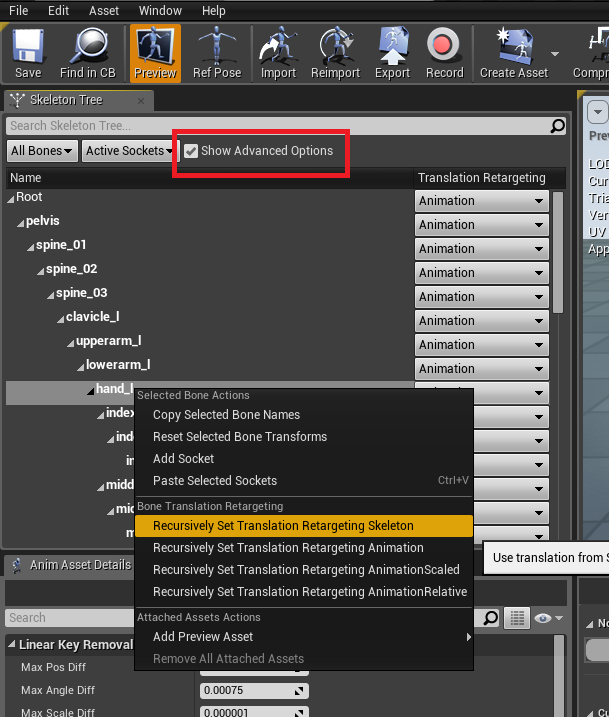This screenshot has height=717, width=609.
Task: Select the clavicle_l bone
Action: click(92, 316)
